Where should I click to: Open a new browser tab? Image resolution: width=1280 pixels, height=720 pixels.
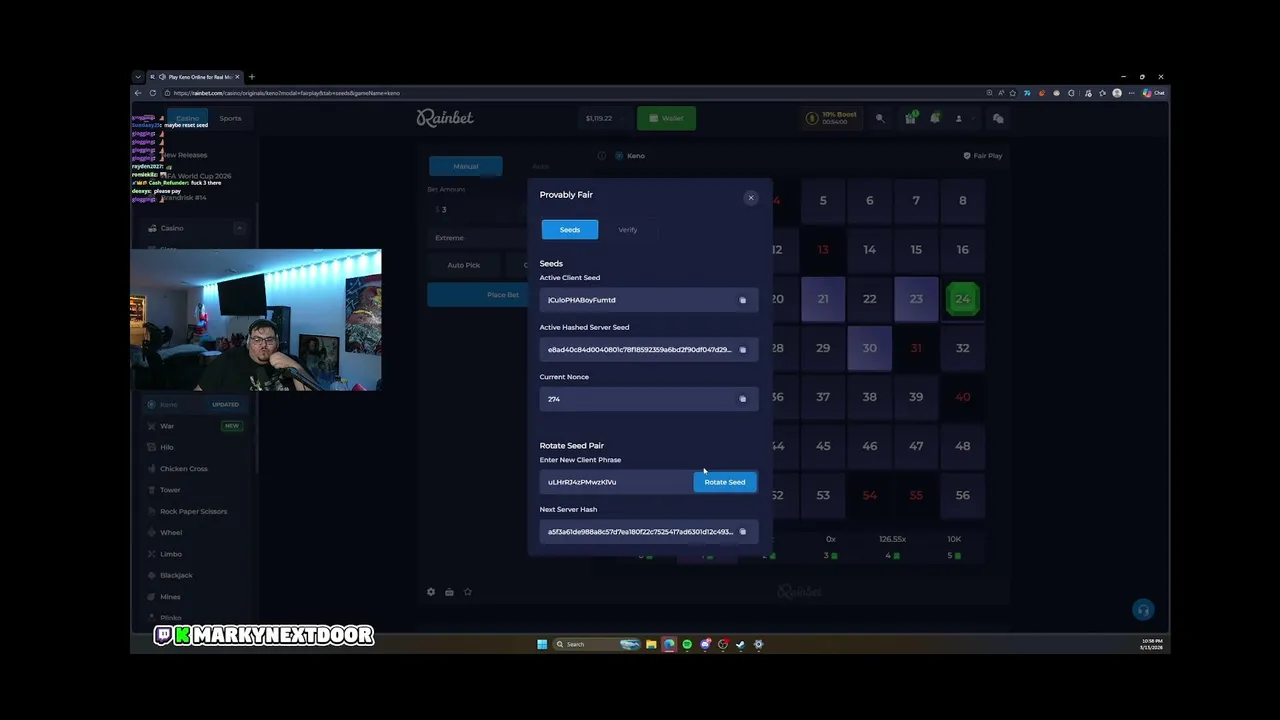pyautogui.click(x=251, y=77)
